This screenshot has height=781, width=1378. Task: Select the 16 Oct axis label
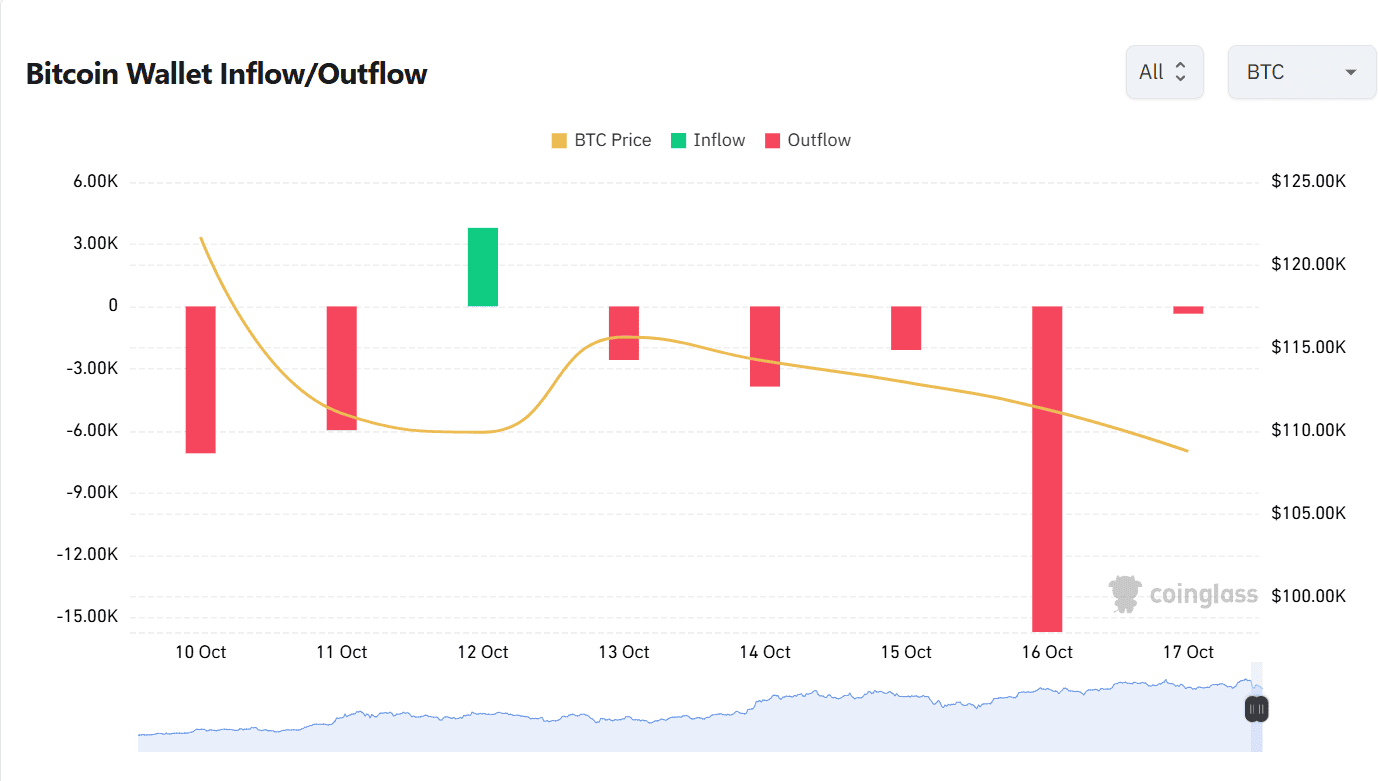coord(1046,651)
